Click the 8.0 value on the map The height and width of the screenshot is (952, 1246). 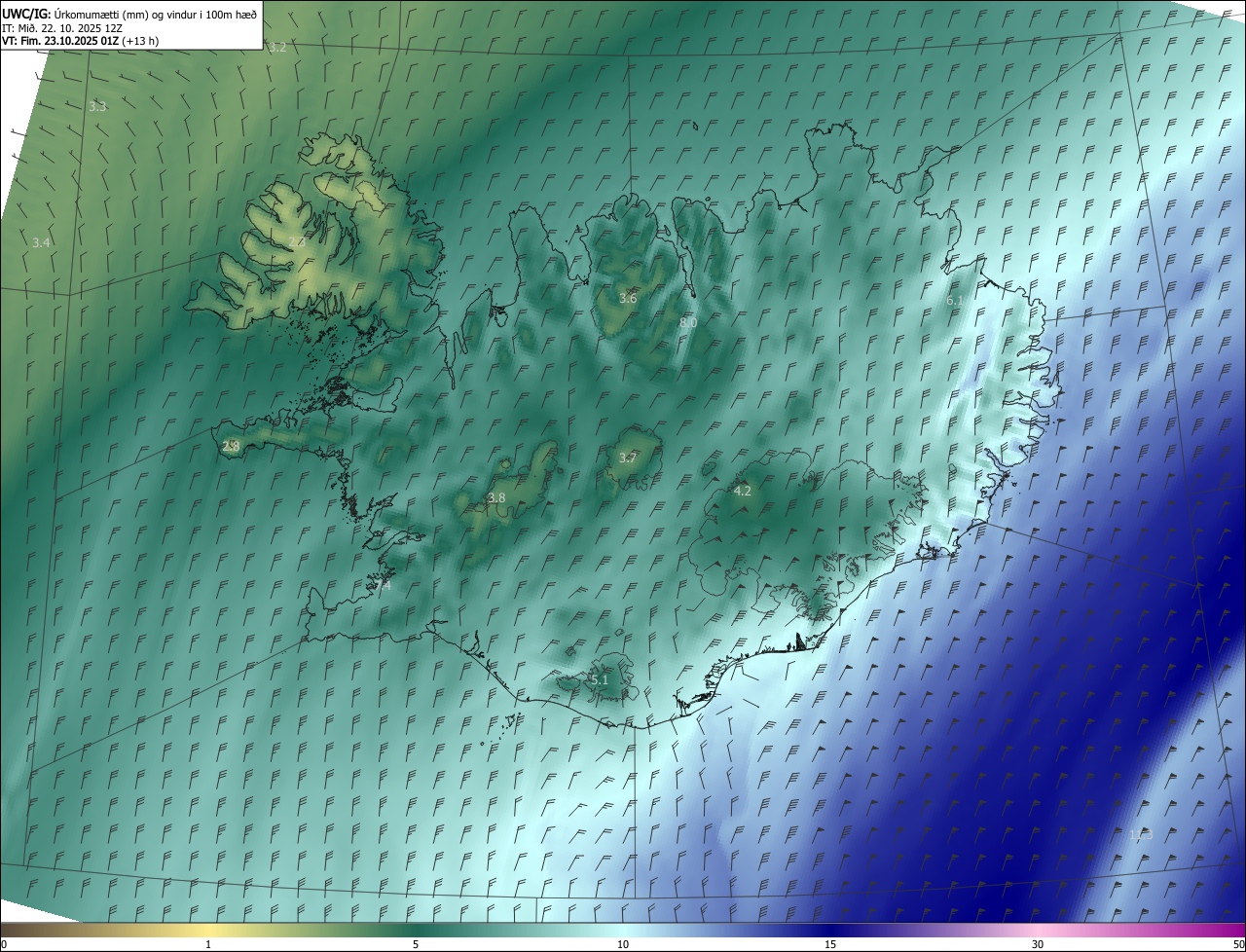pos(688,322)
